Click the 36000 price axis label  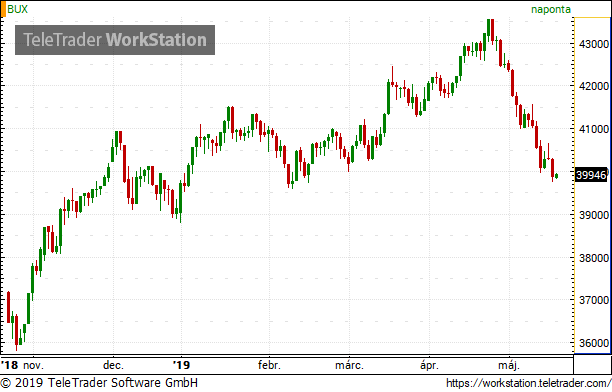pyautogui.click(x=594, y=343)
